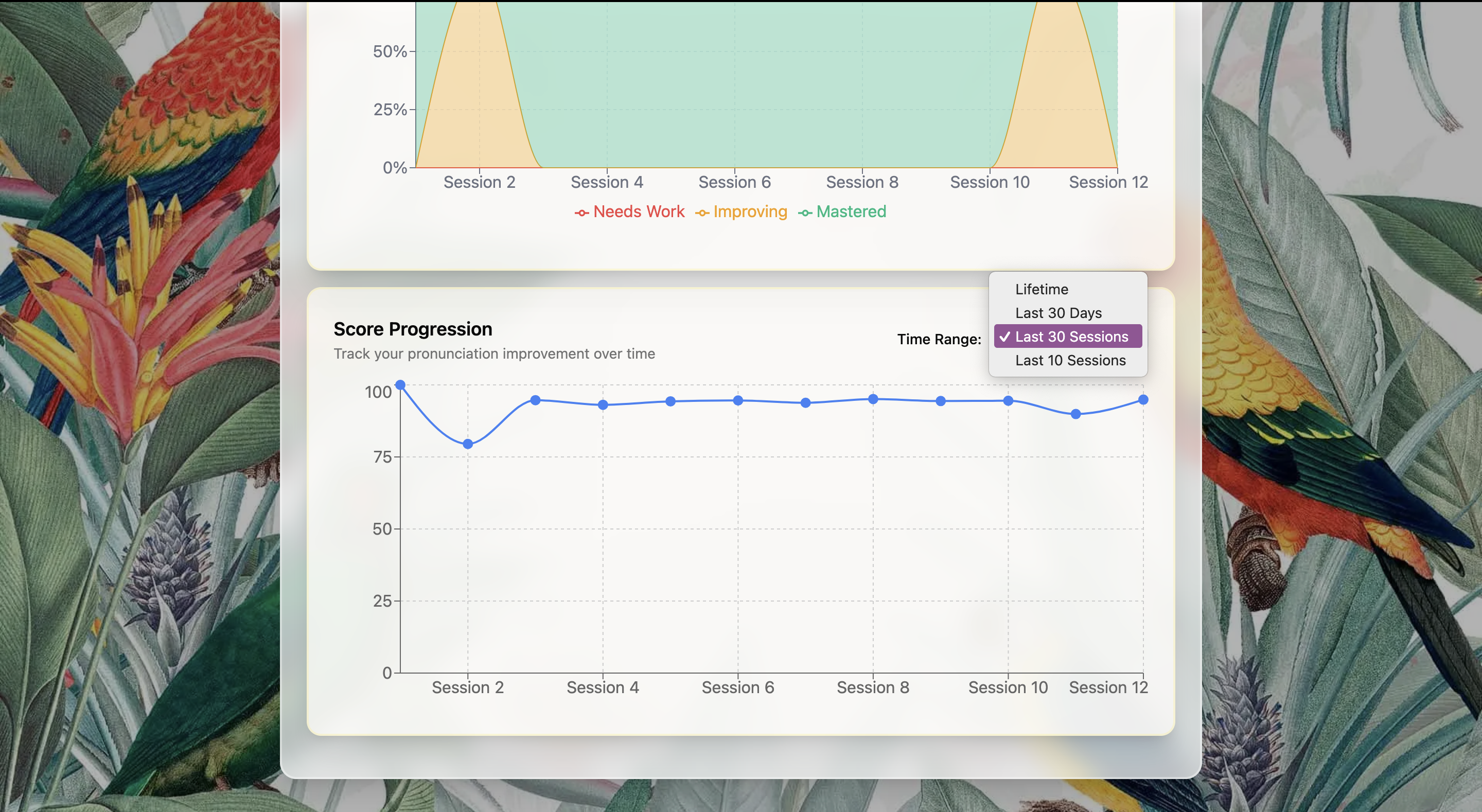This screenshot has width=1482, height=812.
Task: Click the Session 2 low-score data point
Action: (x=468, y=444)
